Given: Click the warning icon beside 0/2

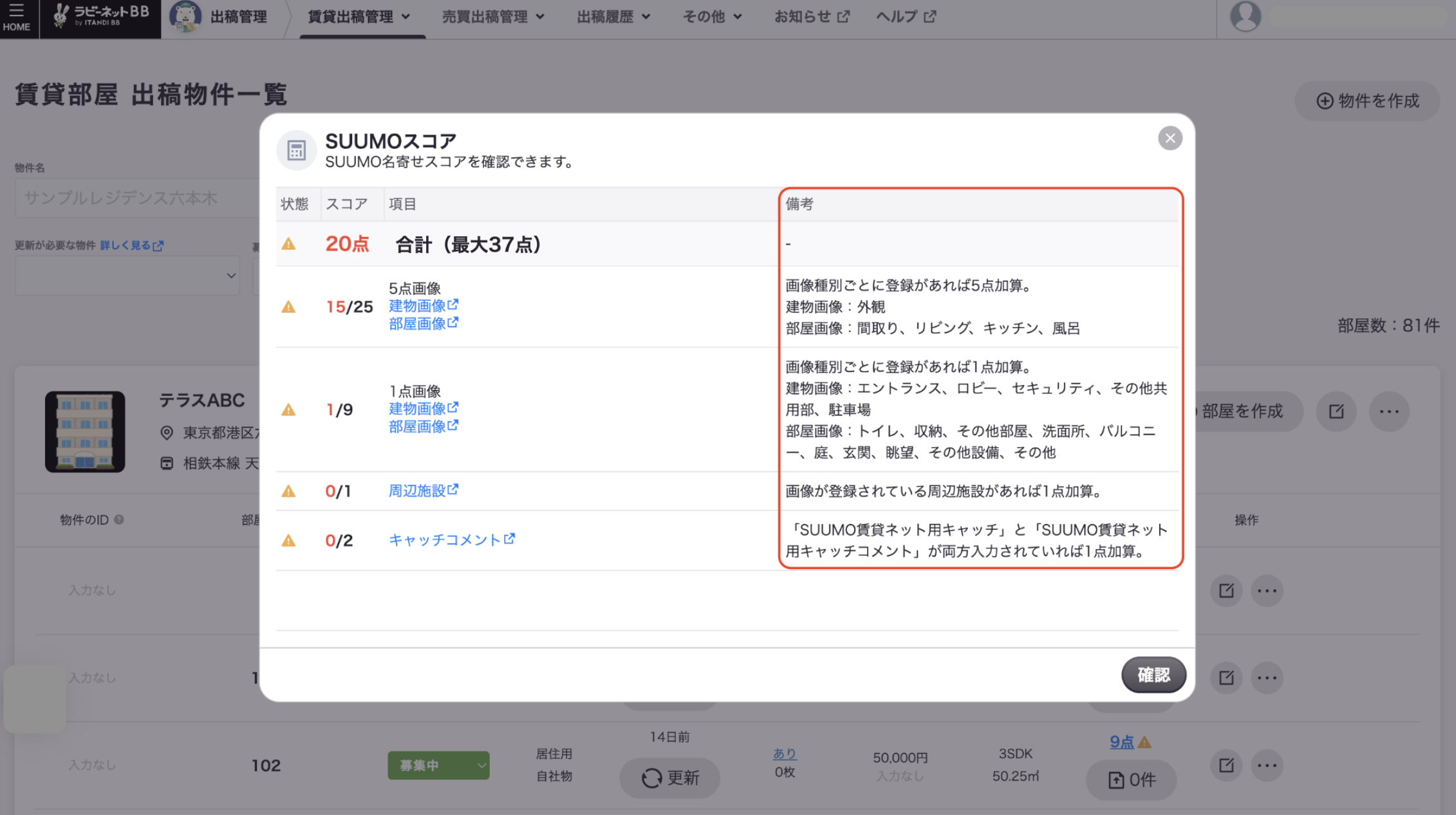Looking at the screenshot, I should pos(288,541).
